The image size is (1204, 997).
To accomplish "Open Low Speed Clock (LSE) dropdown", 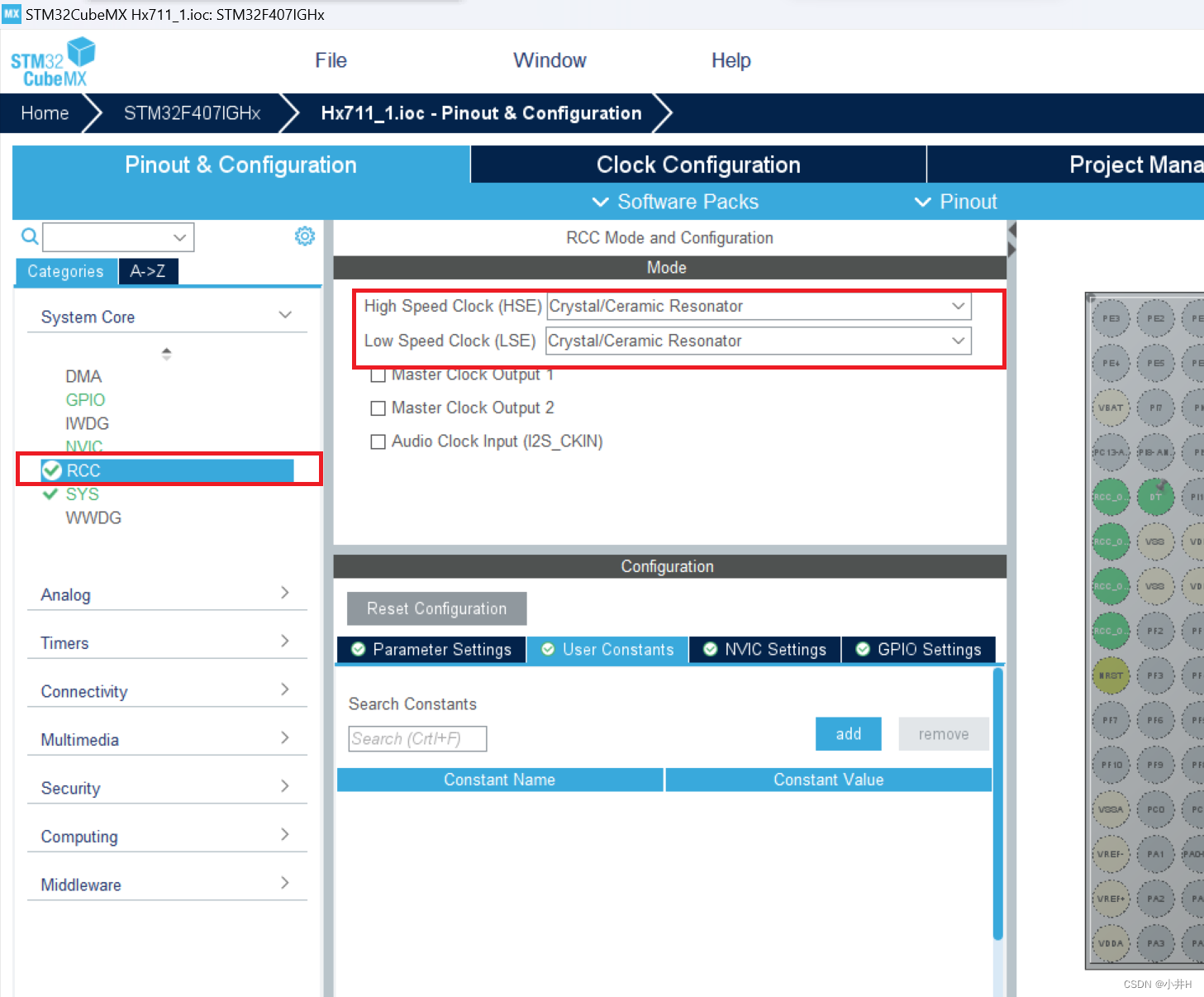I will [x=759, y=341].
